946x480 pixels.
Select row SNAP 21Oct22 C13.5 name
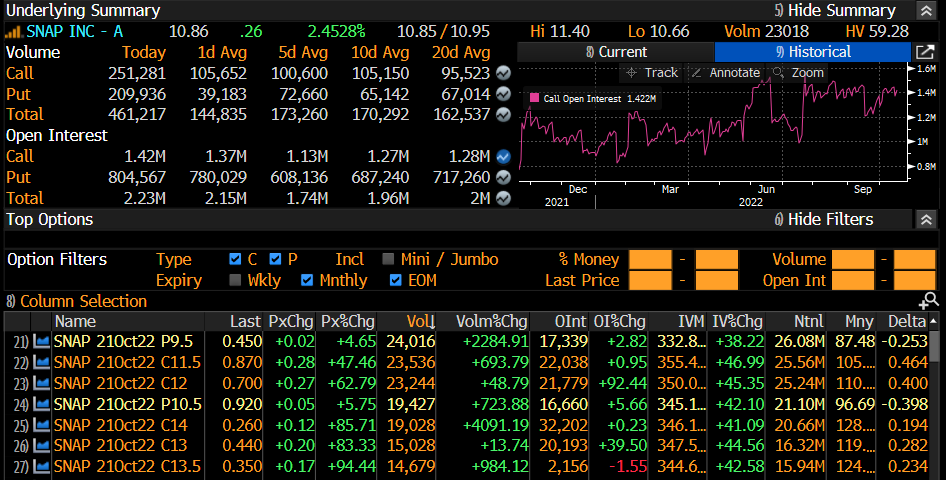tap(128, 467)
